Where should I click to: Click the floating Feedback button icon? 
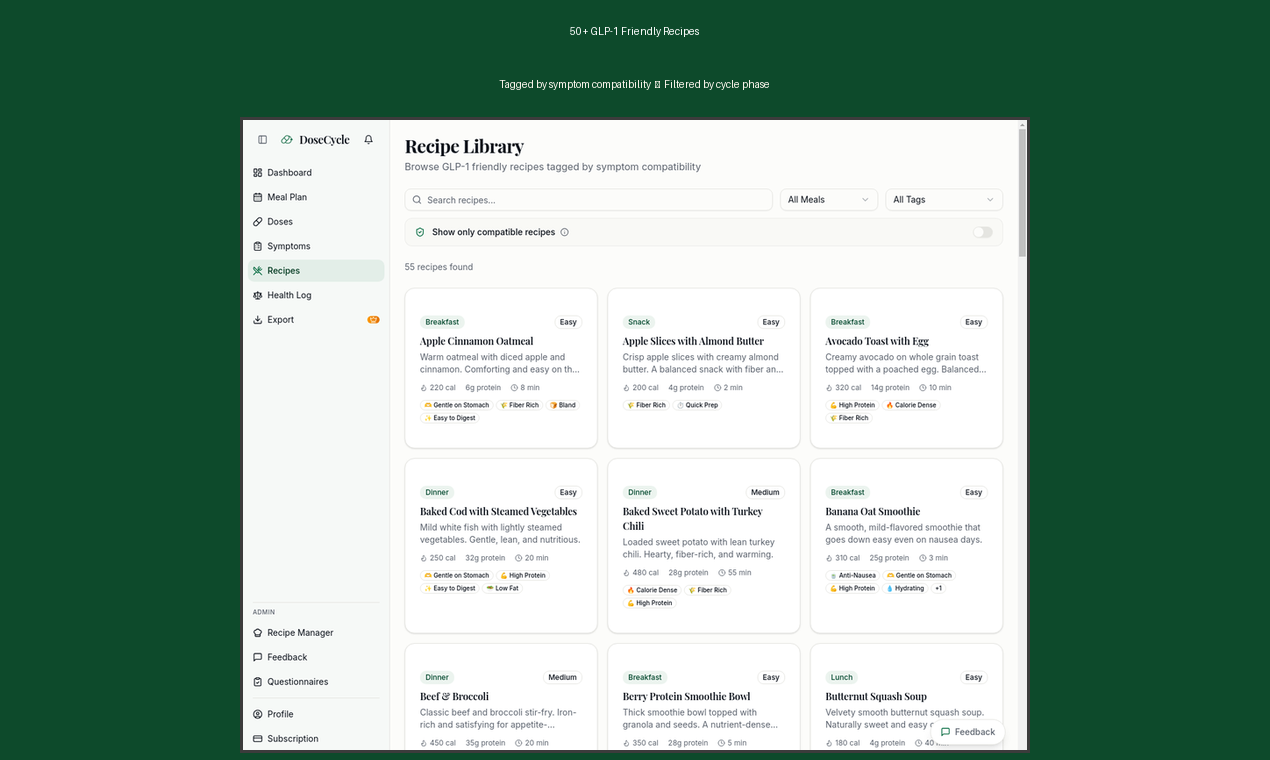click(x=945, y=732)
